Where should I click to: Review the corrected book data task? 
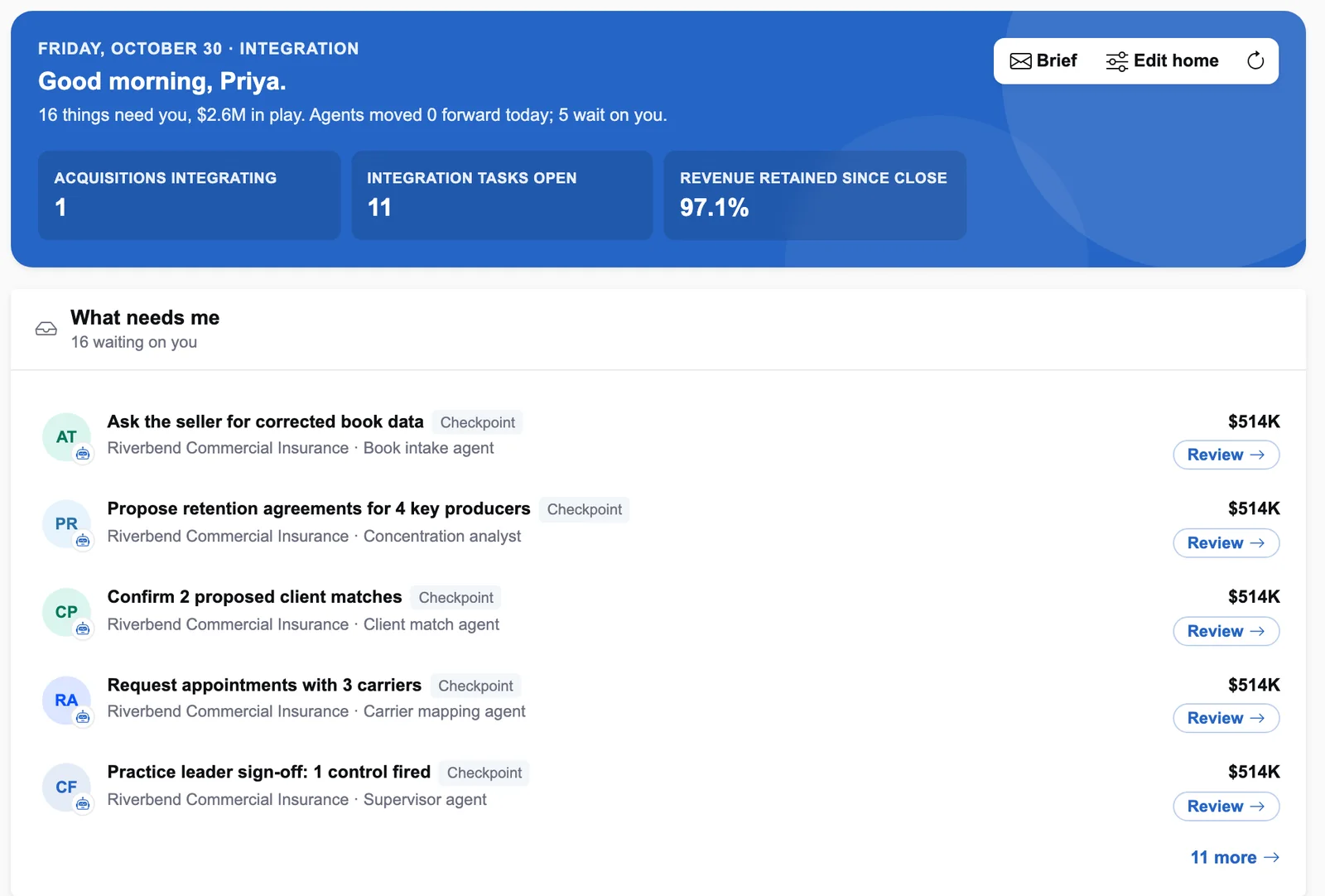pyautogui.click(x=1226, y=455)
